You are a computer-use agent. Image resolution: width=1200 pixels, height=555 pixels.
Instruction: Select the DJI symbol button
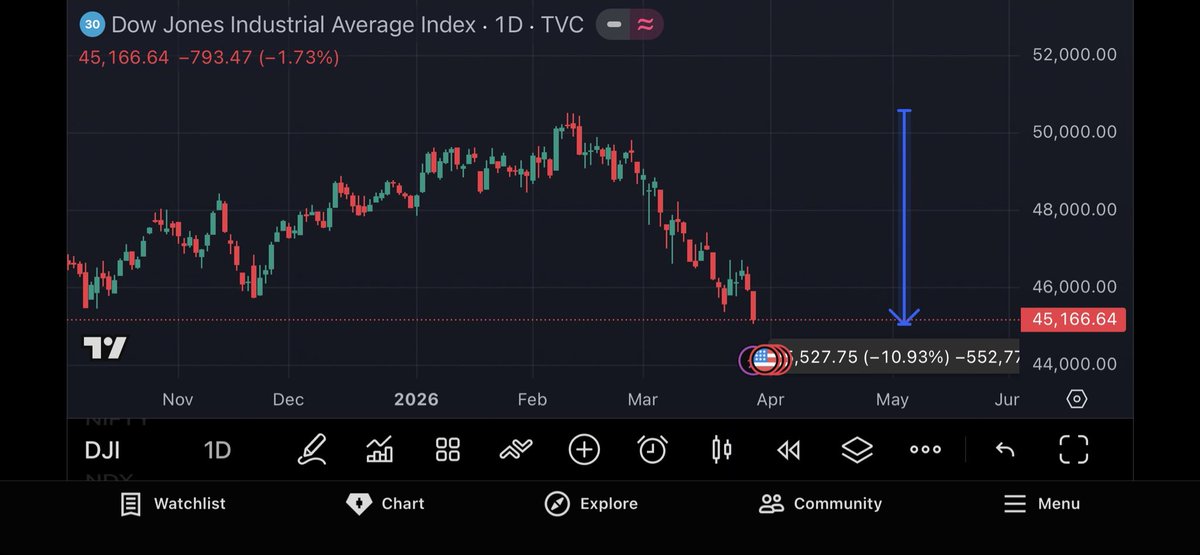tap(102, 450)
